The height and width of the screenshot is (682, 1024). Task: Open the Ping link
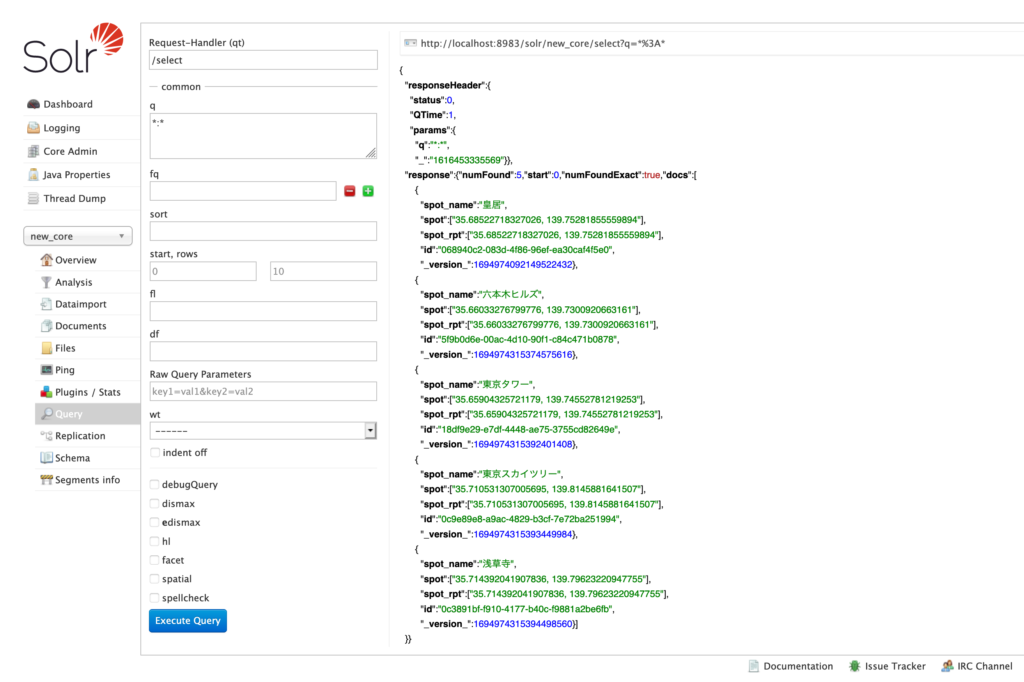65,370
